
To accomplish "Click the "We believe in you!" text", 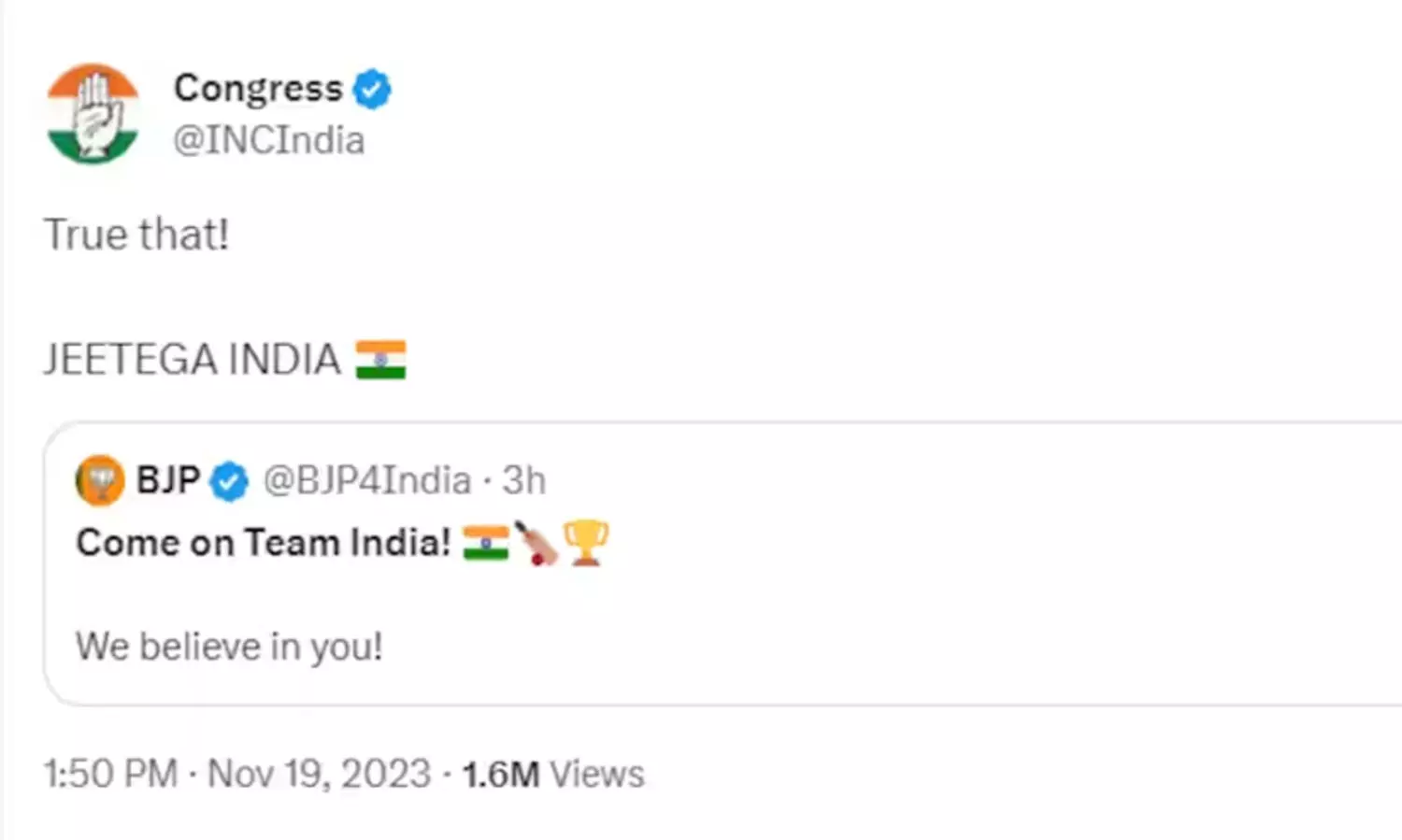I will click(x=229, y=647).
